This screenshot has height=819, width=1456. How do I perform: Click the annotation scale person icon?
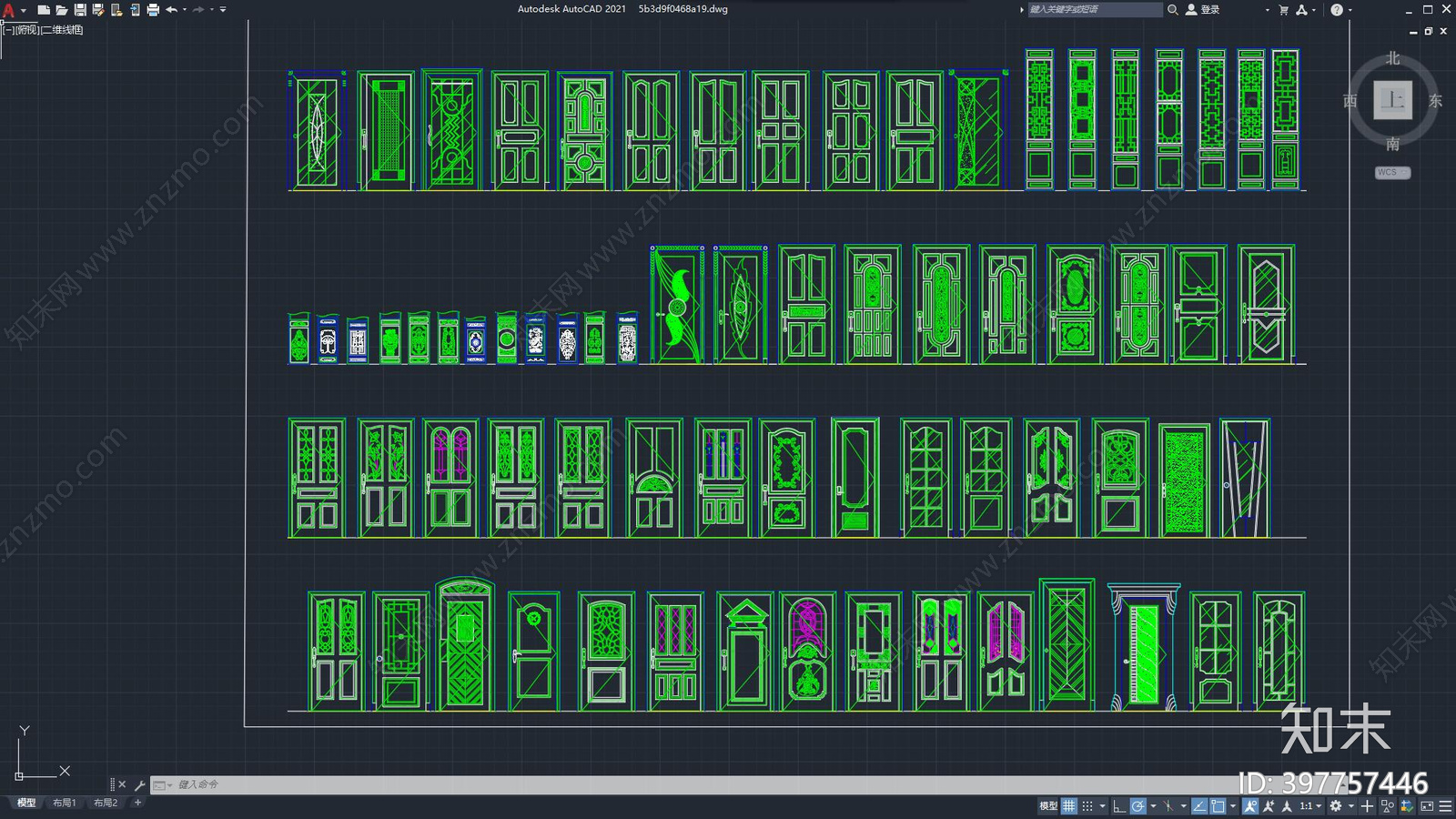tap(1286, 806)
